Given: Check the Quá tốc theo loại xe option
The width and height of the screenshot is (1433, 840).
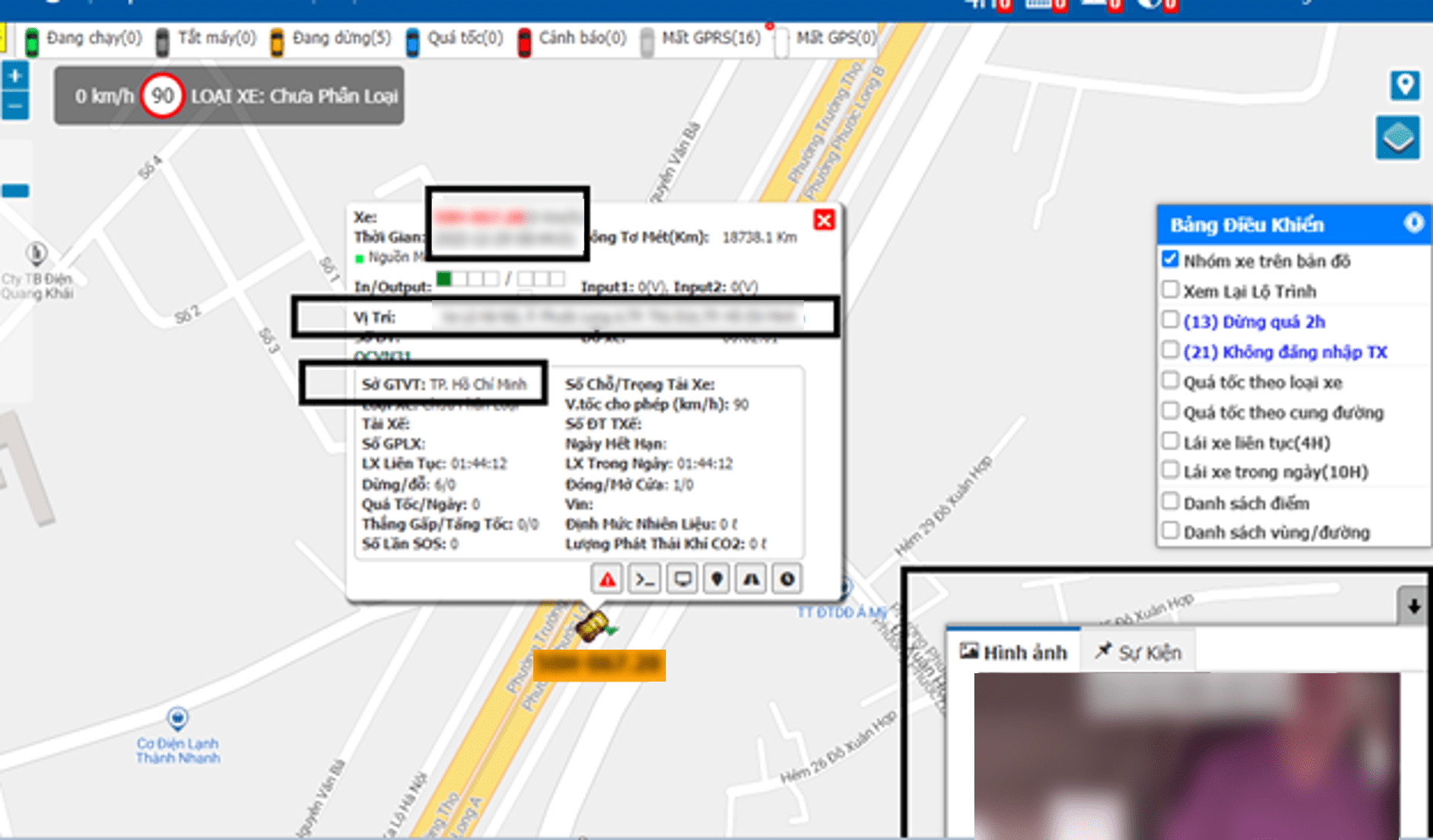Looking at the screenshot, I should [x=1170, y=380].
